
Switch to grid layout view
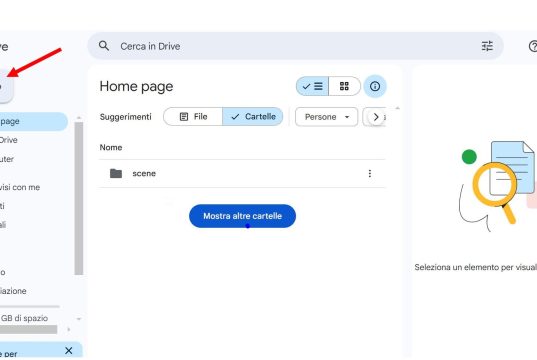(x=344, y=86)
